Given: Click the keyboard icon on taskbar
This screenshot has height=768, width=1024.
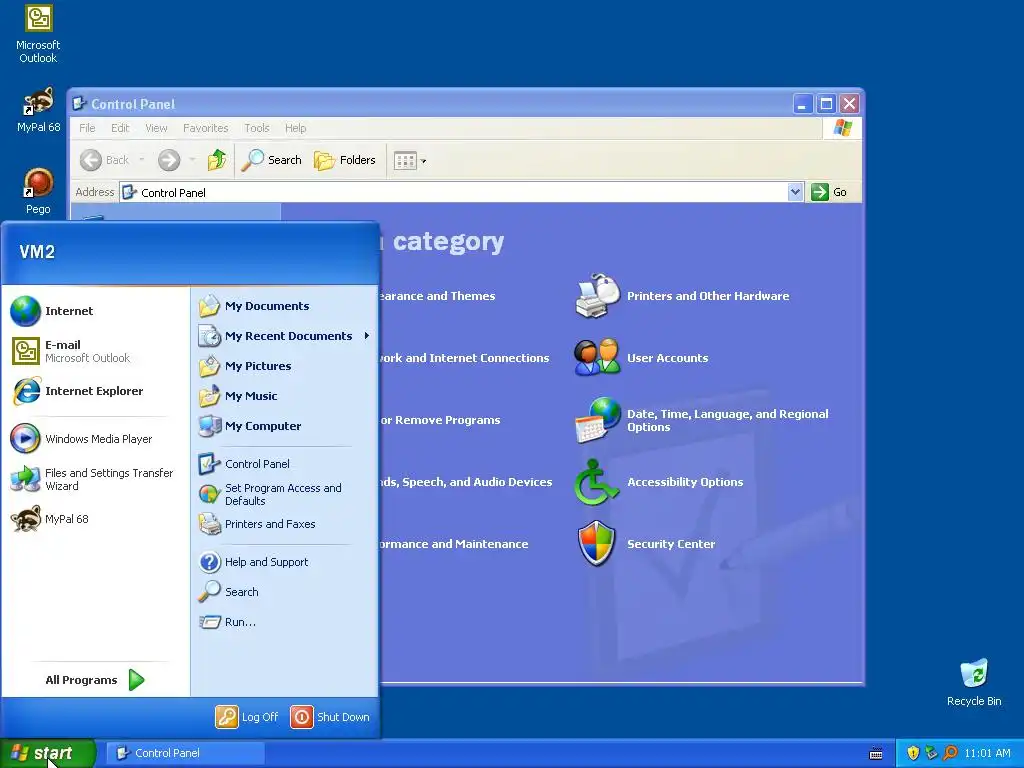Looking at the screenshot, I should click(x=876, y=754).
